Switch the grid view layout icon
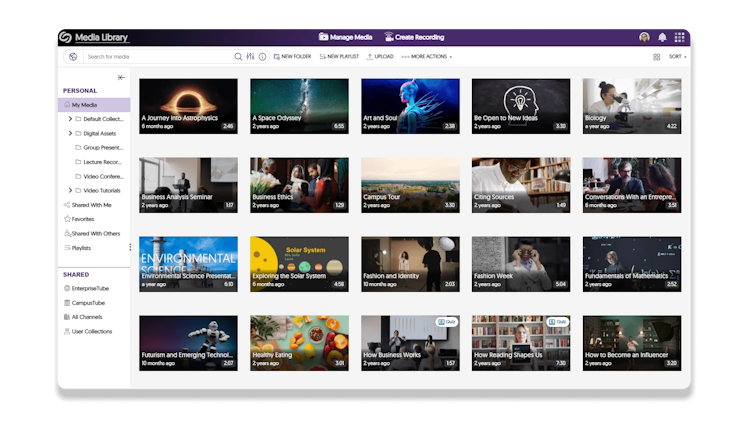The image size is (750, 422). tap(656, 57)
